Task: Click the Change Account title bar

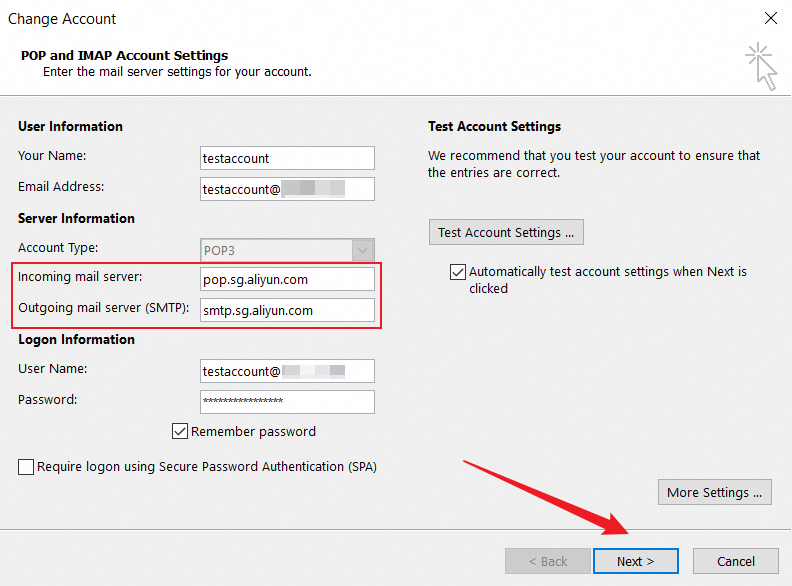Action: pos(300,18)
